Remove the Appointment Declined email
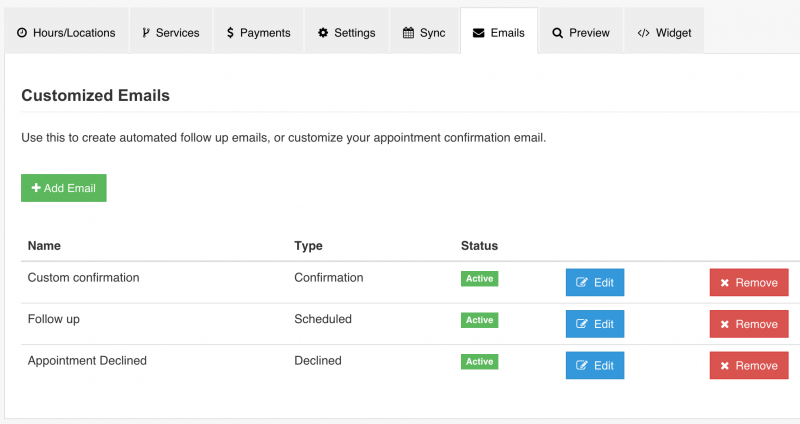800x424 pixels. coord(749,366)
